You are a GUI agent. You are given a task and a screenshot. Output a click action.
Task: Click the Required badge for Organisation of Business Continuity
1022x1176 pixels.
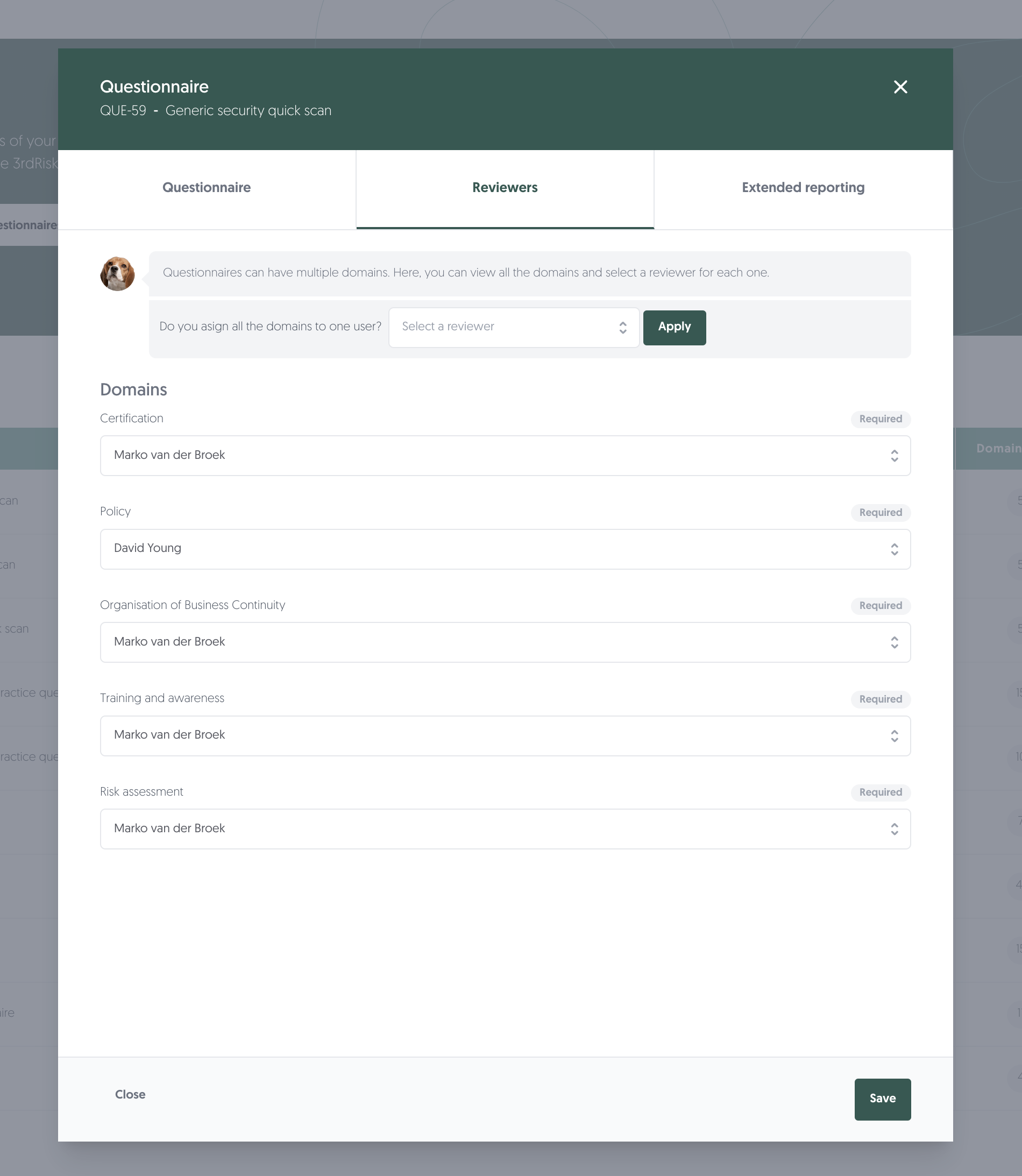point(881,606)
